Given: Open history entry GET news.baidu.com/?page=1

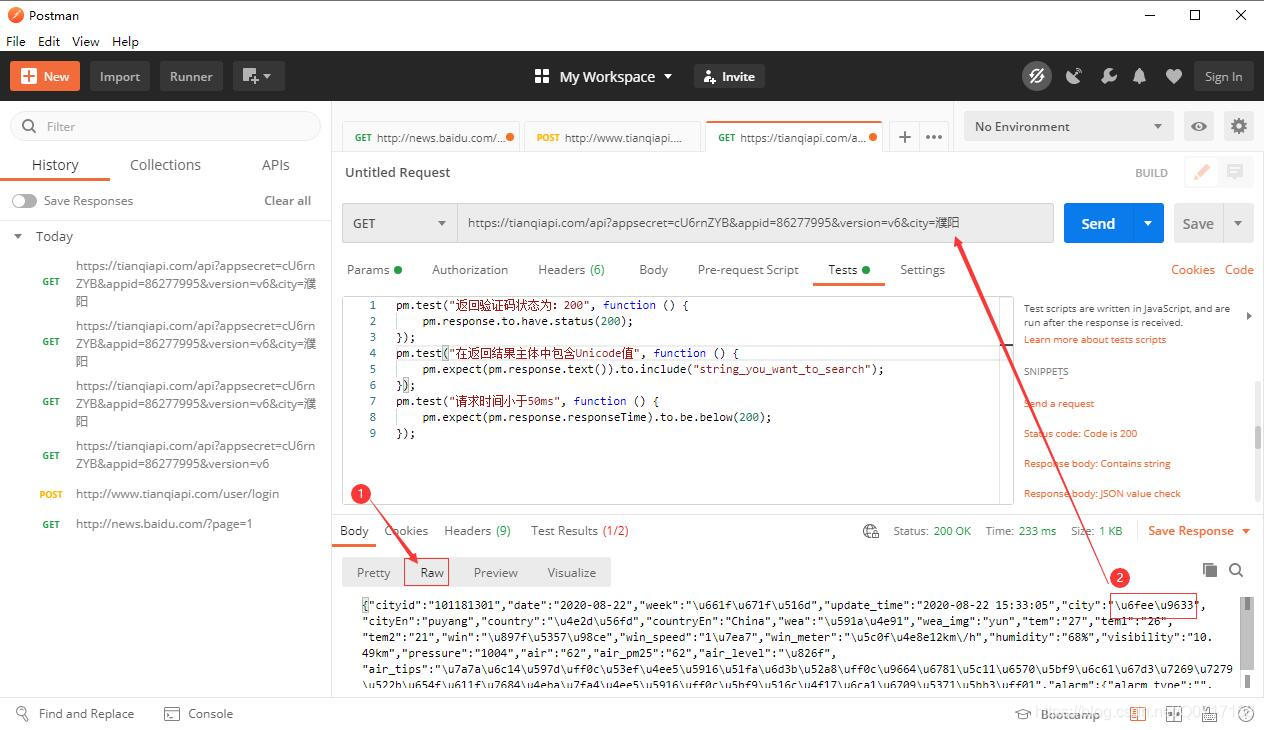Looking at the screenshot, I should point(166,524).
